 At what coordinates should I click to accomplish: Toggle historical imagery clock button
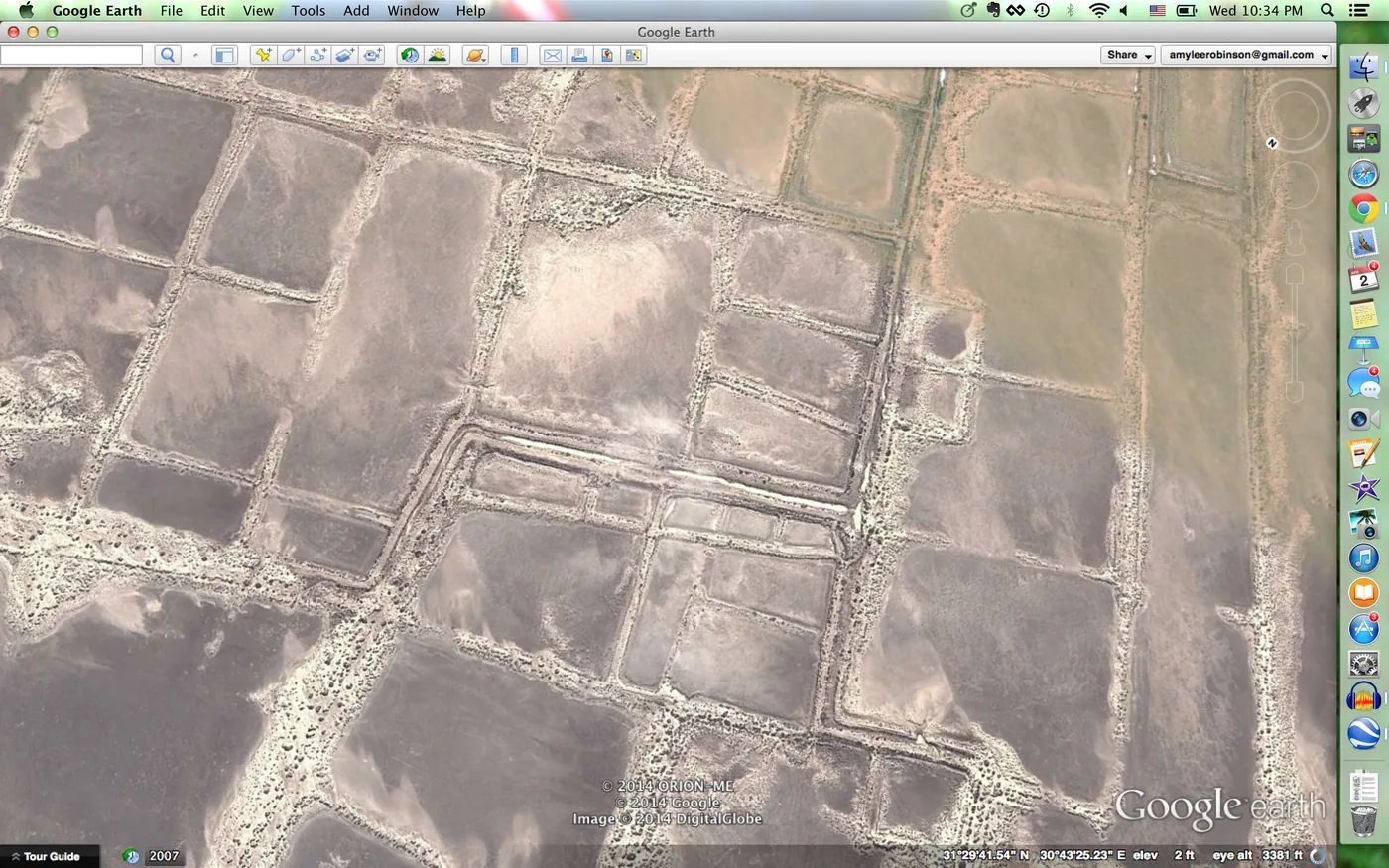(410, 56)
